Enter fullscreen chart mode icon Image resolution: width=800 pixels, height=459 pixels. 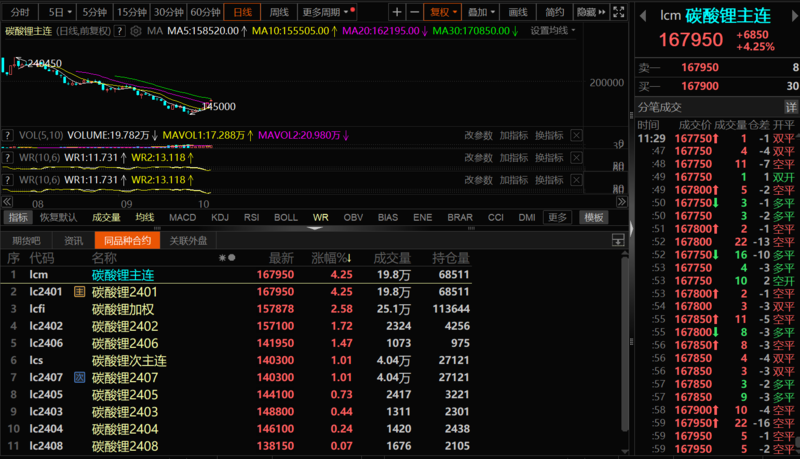point(619,12)
